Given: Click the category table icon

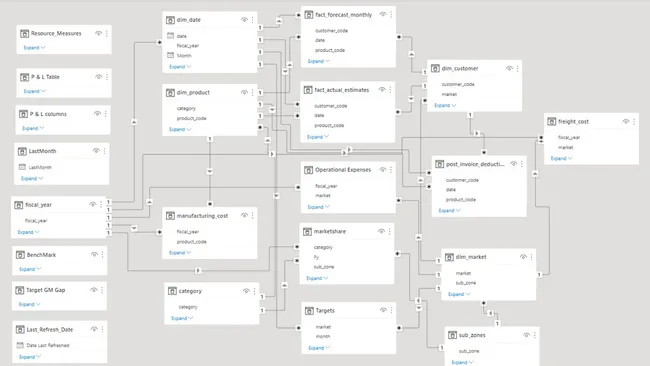Looking at the screenshot, I should (x=172, y=291).
